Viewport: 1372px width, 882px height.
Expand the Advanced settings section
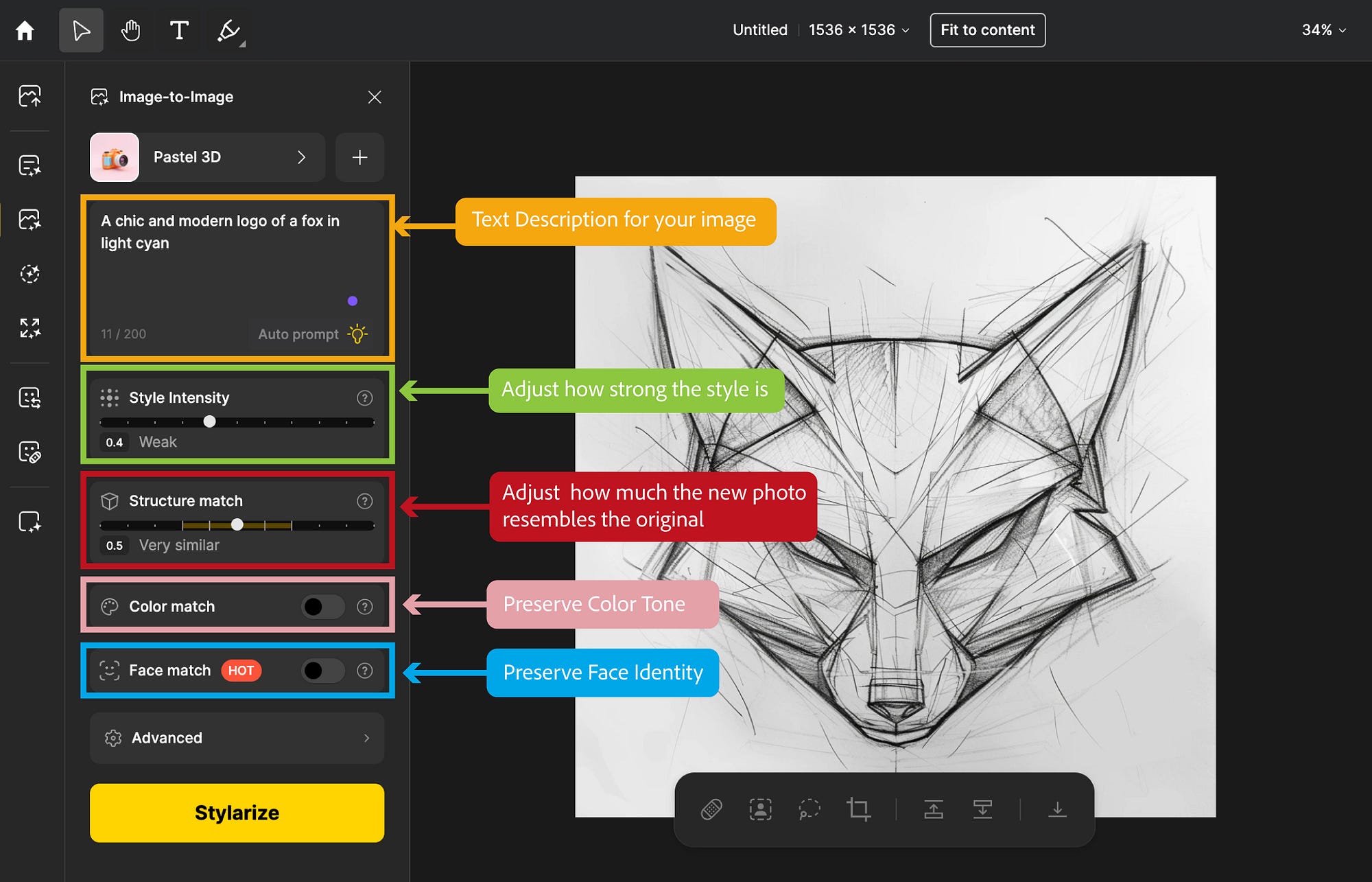point(237,738)
